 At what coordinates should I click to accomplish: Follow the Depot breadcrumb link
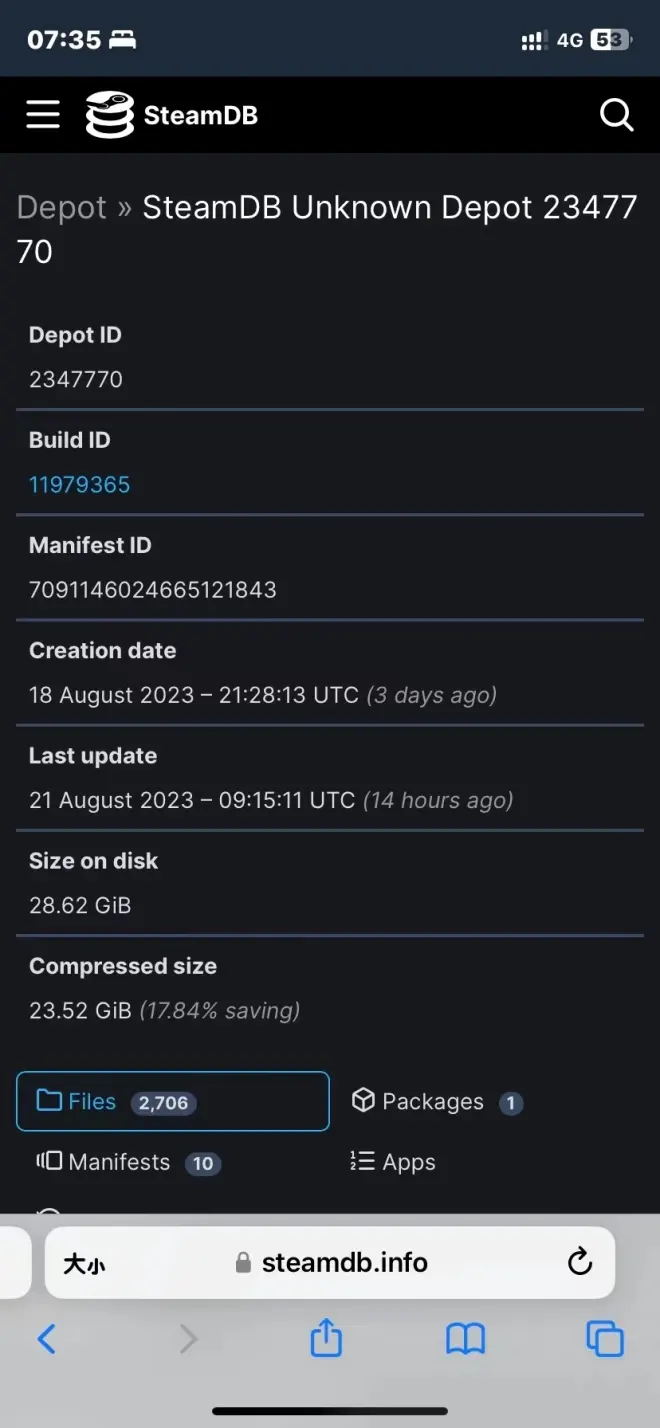point(61,207)
